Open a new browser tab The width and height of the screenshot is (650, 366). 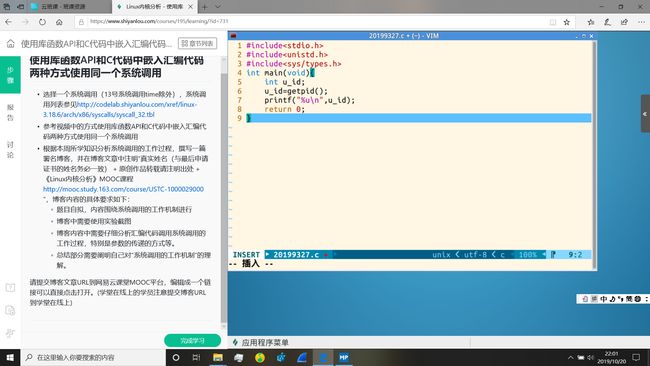coord(205,7)
